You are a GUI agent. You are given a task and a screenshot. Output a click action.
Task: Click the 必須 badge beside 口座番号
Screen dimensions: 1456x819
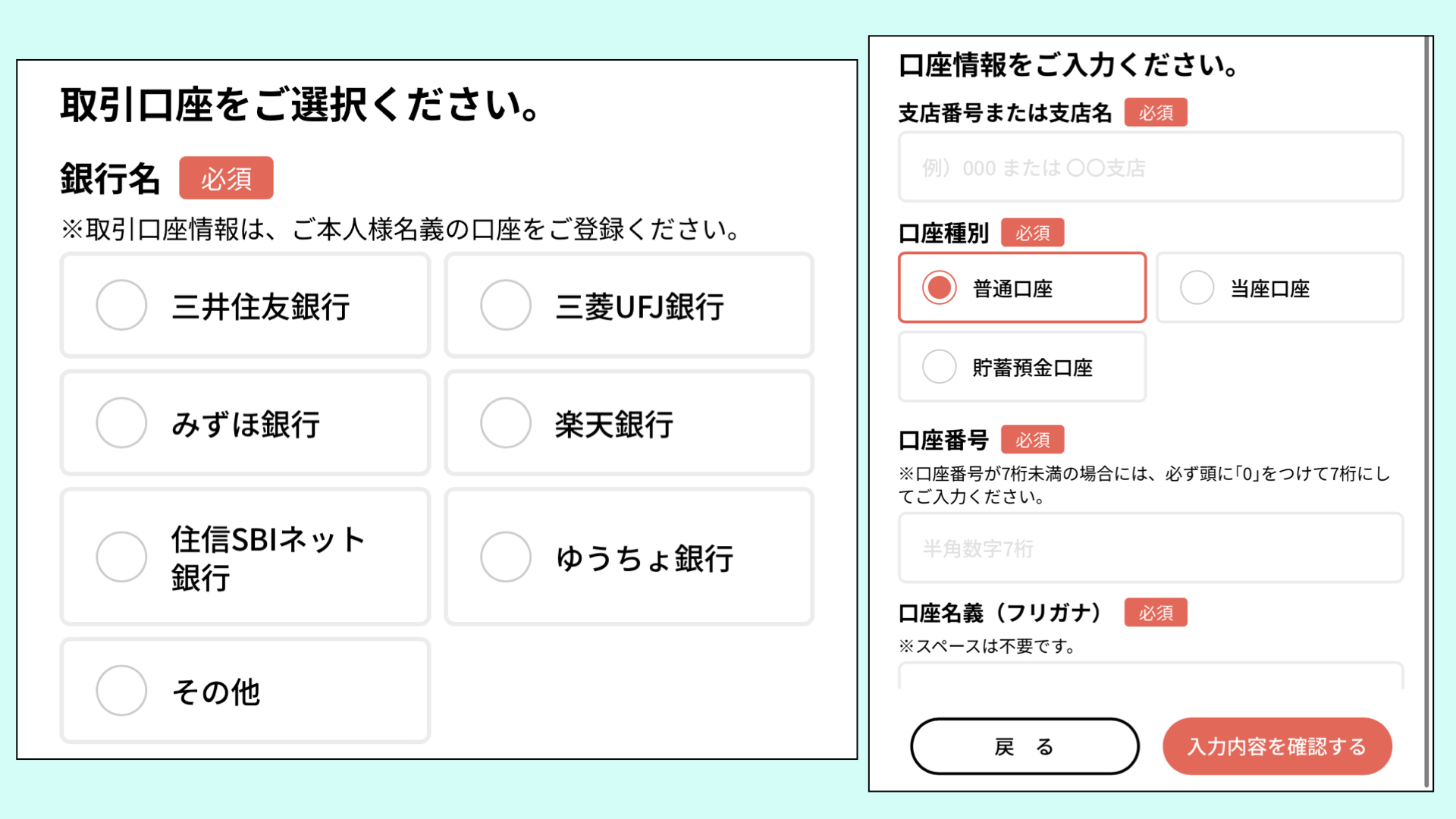(1032, 440)
